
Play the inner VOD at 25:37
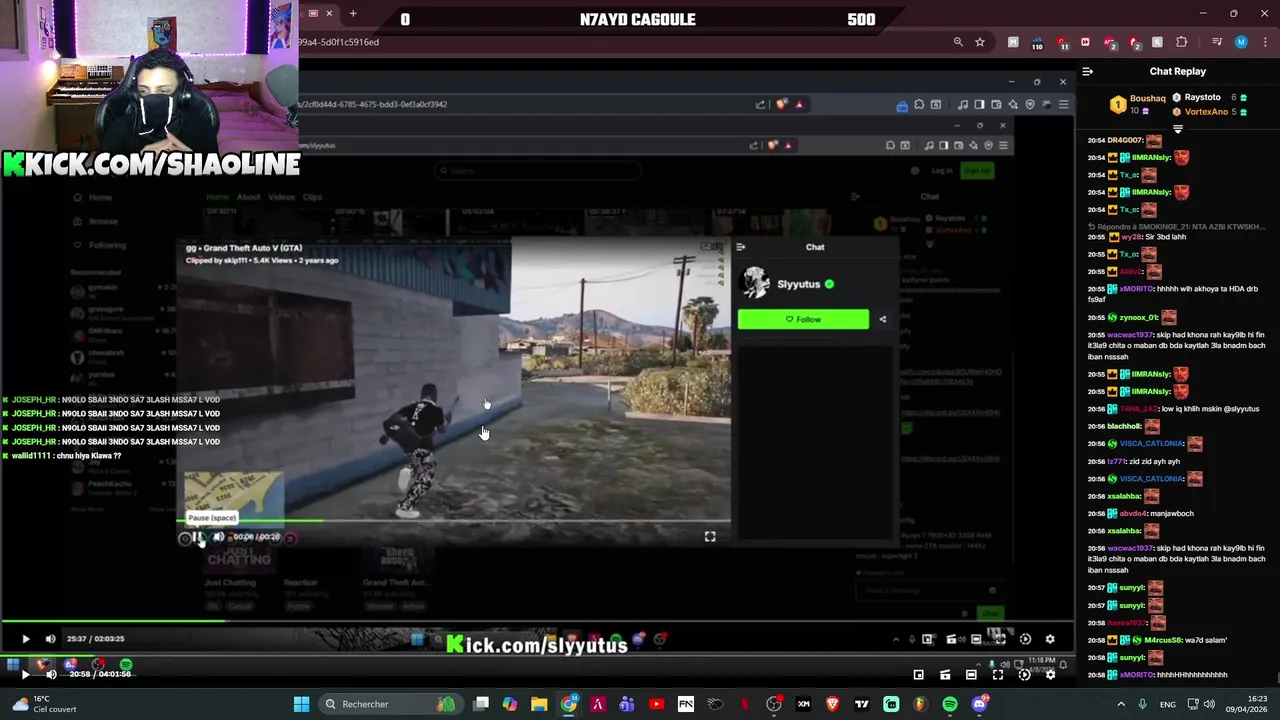click(x=26, y=639)
